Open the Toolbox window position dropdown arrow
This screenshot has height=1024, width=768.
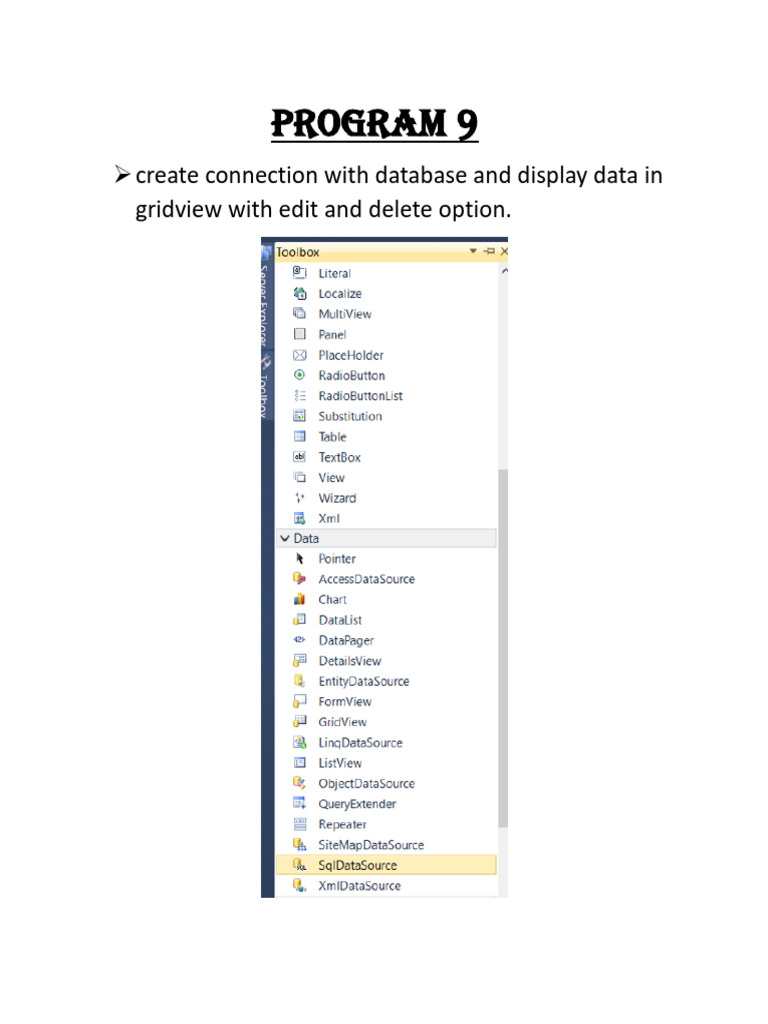[x=473, y=252]
